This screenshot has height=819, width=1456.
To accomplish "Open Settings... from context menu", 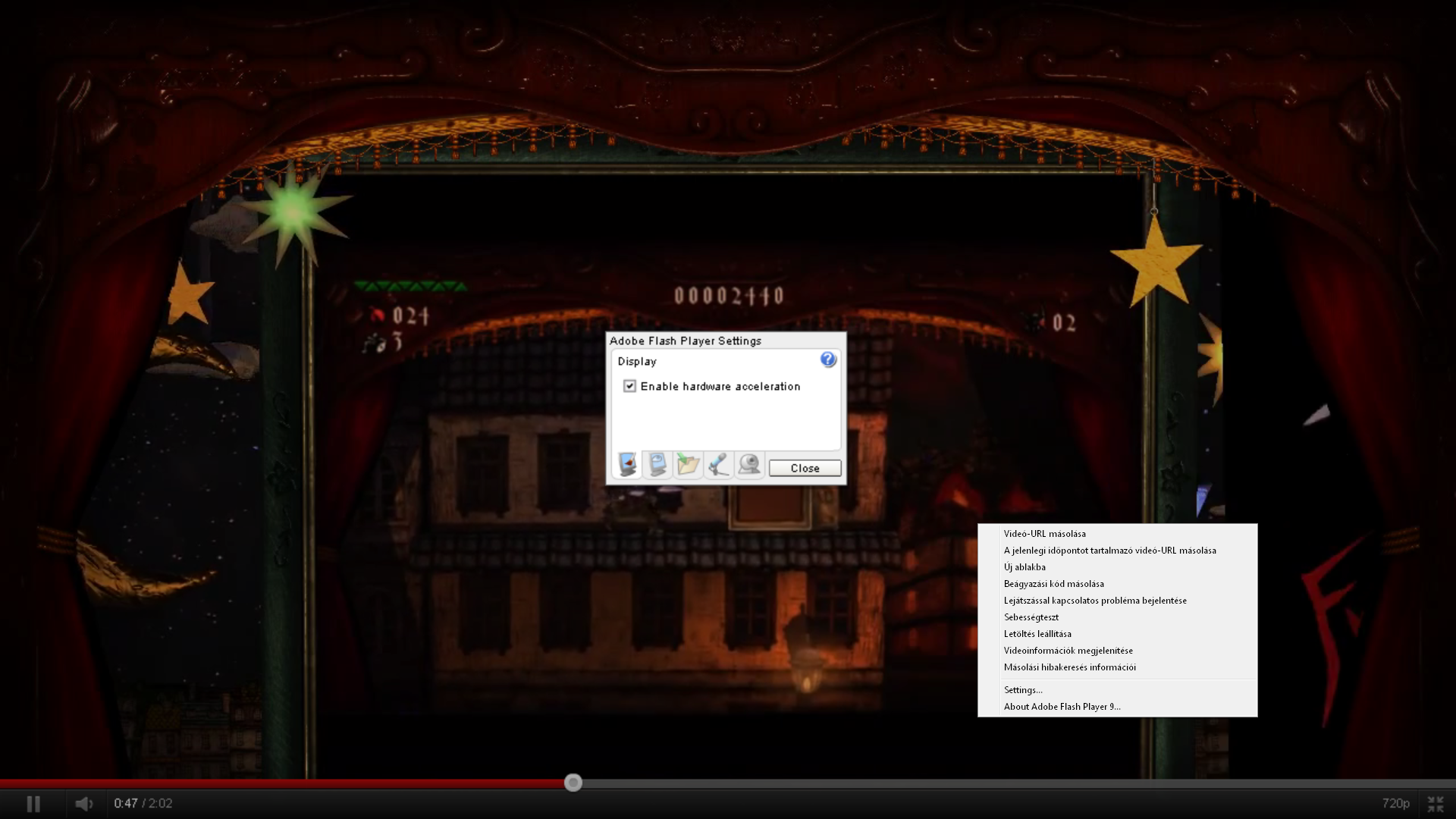I will 1118,690.
